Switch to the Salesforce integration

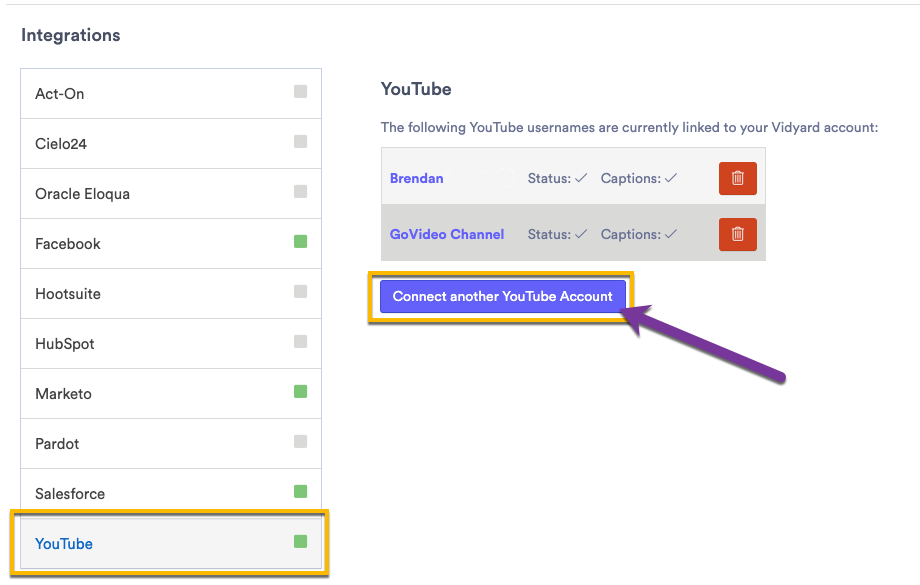pos(69,492)
